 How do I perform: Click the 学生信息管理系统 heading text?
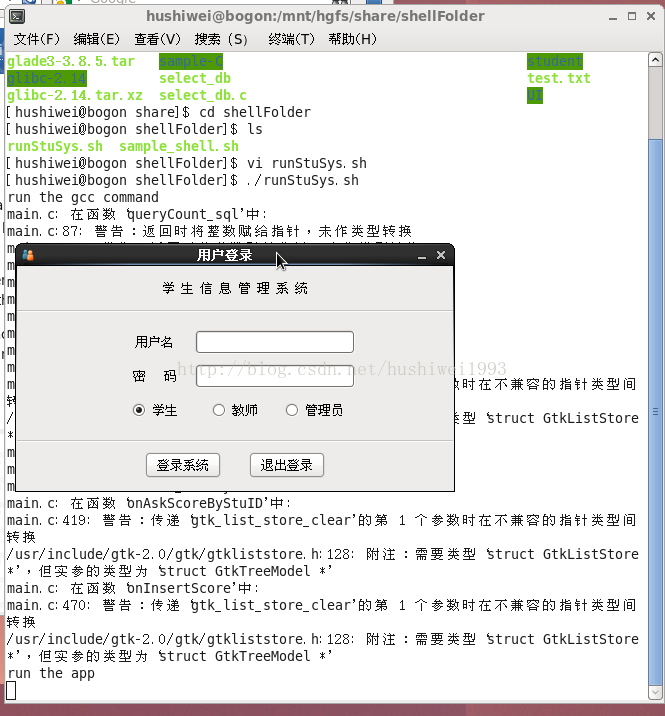[x=235, y=288]
